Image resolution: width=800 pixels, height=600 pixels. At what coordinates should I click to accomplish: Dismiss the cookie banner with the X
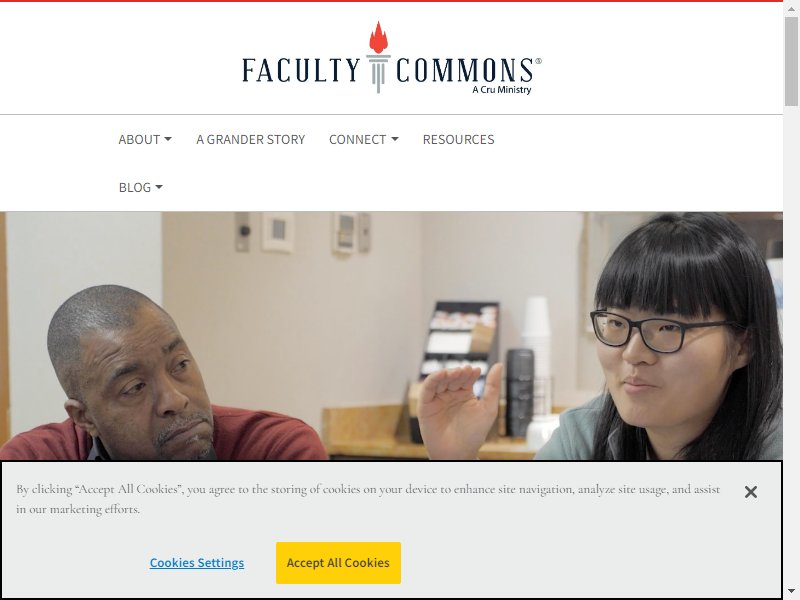point(751,492)
